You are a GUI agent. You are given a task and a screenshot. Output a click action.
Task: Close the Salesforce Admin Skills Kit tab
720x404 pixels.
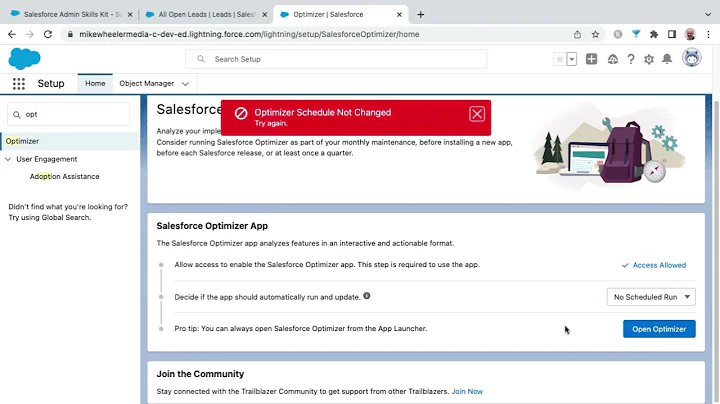click(130, 15)
